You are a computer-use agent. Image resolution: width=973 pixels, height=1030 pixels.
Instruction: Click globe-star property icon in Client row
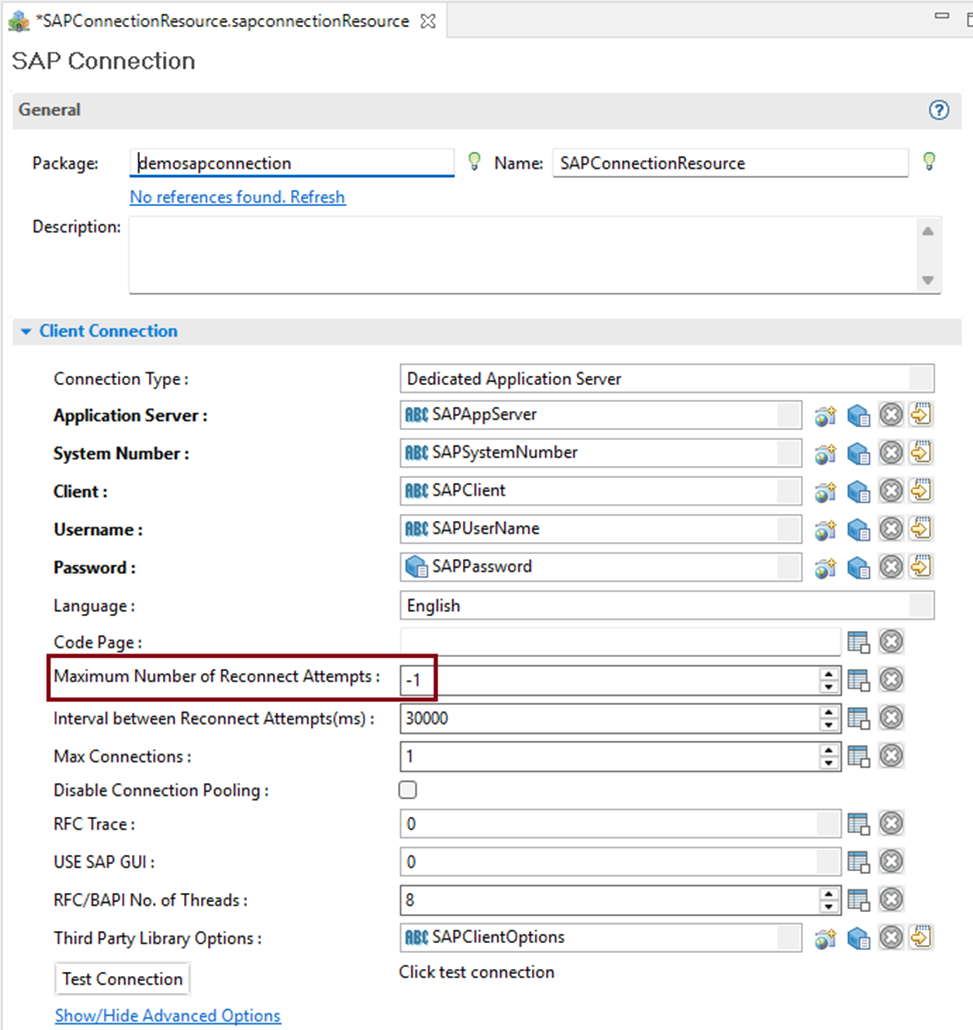(x=826, y=491)
